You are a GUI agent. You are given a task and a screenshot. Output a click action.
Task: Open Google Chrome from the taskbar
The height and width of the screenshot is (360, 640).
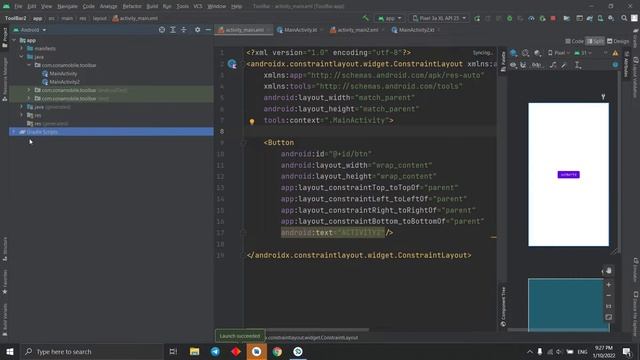click(277, 352)
